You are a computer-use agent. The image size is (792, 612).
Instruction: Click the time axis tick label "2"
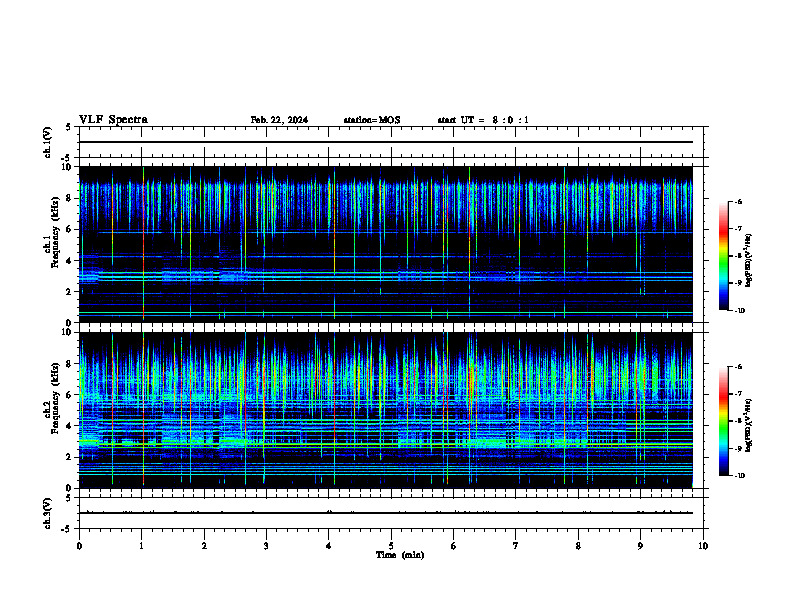click(x=204, y=546)
